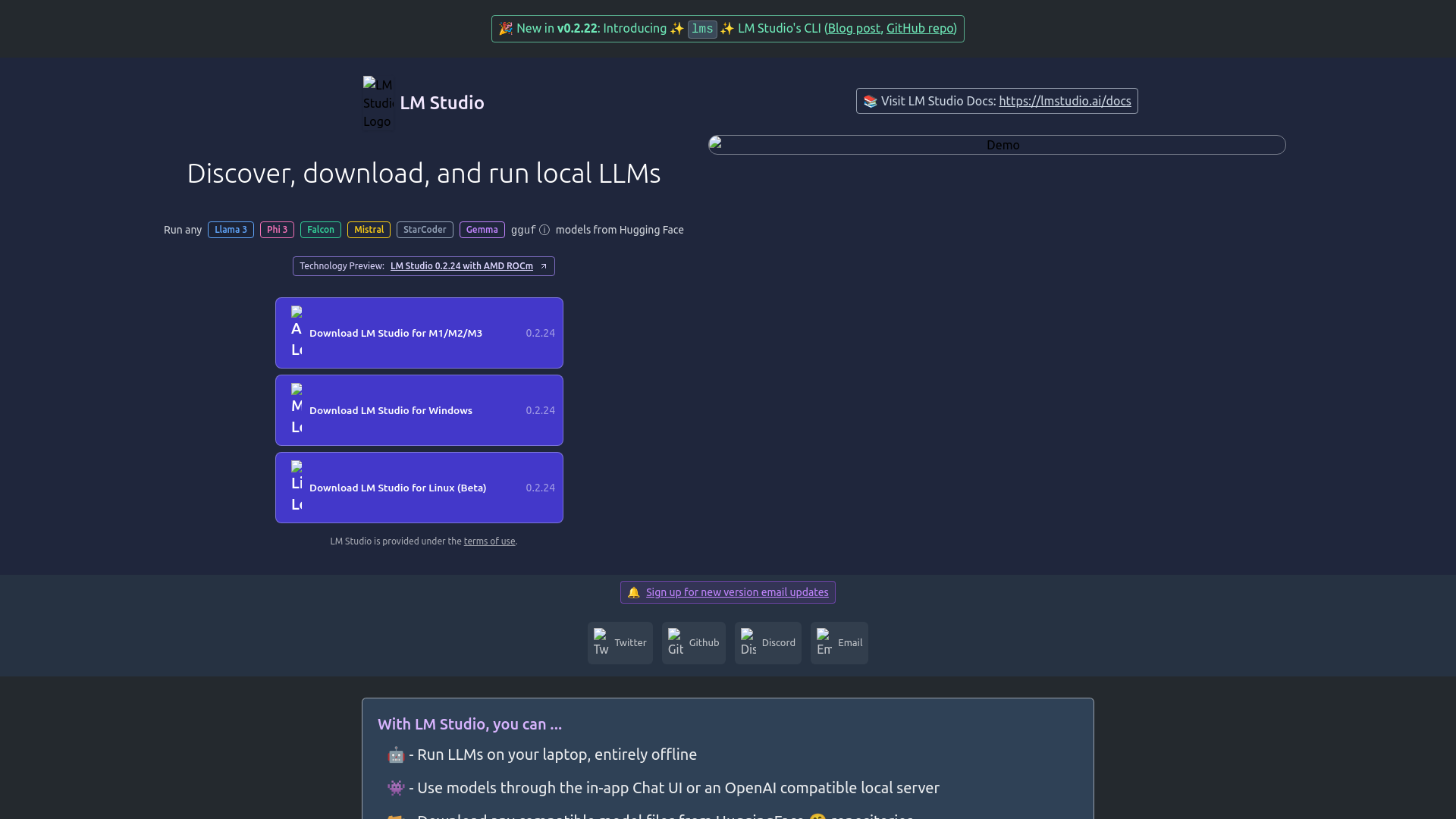The height and width of the screenshot is (819, 1456).
Task: Click the gguf info circle icon
Action: point(544,230)
